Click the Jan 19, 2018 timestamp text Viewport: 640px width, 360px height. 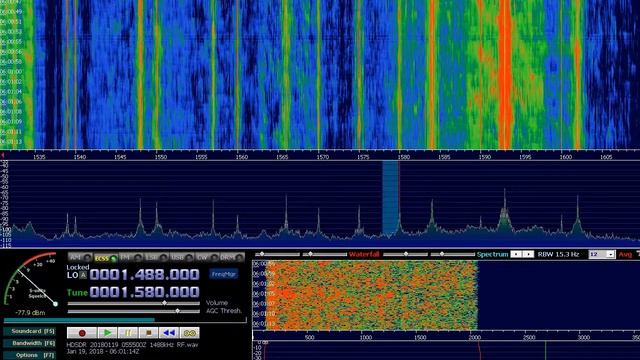pos(102,351)
